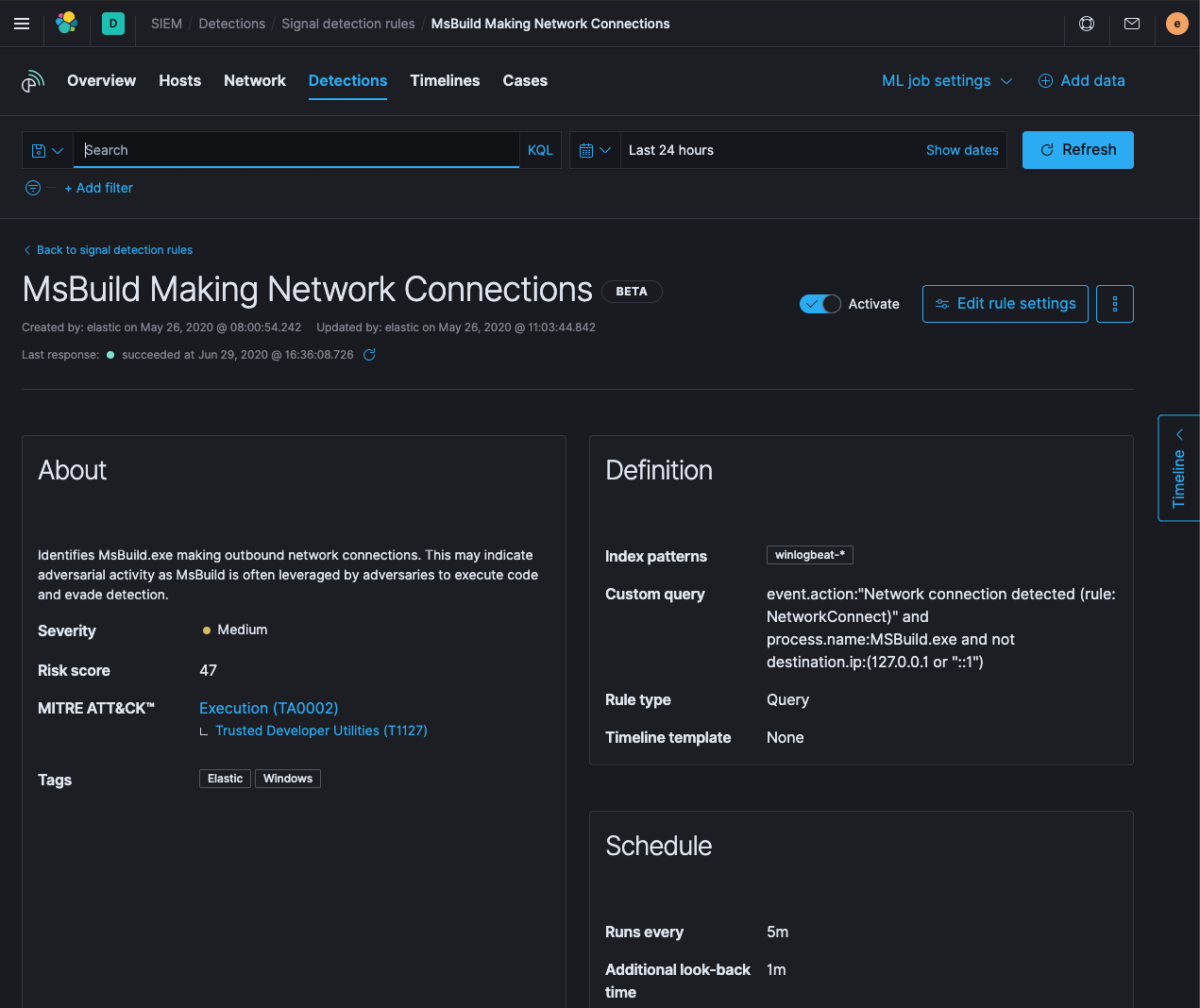Open the help lifebuoy icon
1200x1008 pixels.
tap(1087, 24)
